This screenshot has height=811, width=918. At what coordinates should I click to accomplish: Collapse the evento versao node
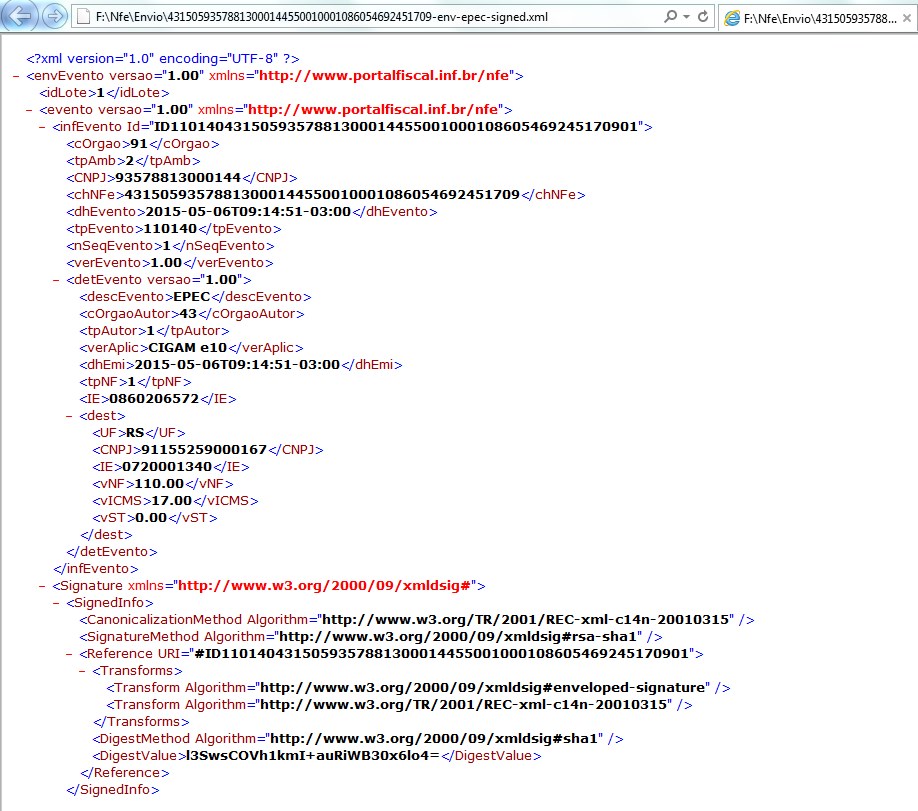coord(29,110)
